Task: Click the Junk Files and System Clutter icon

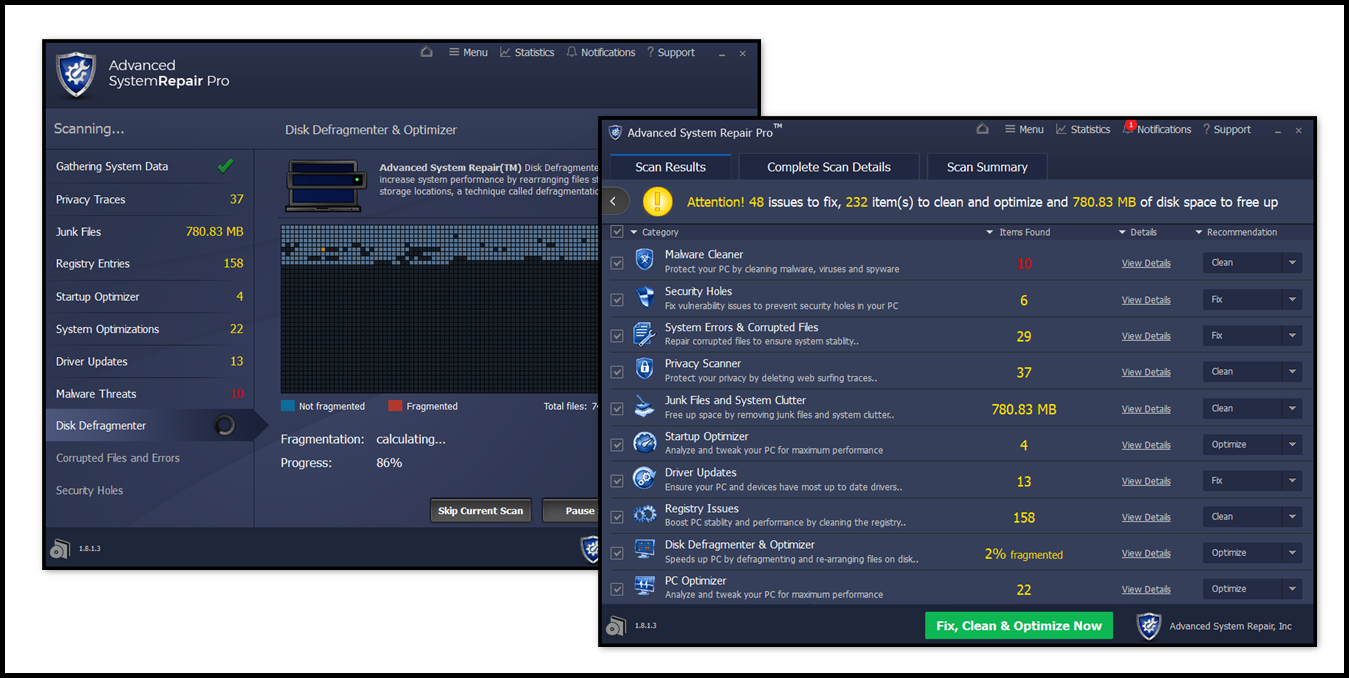Action: (644, 406)
